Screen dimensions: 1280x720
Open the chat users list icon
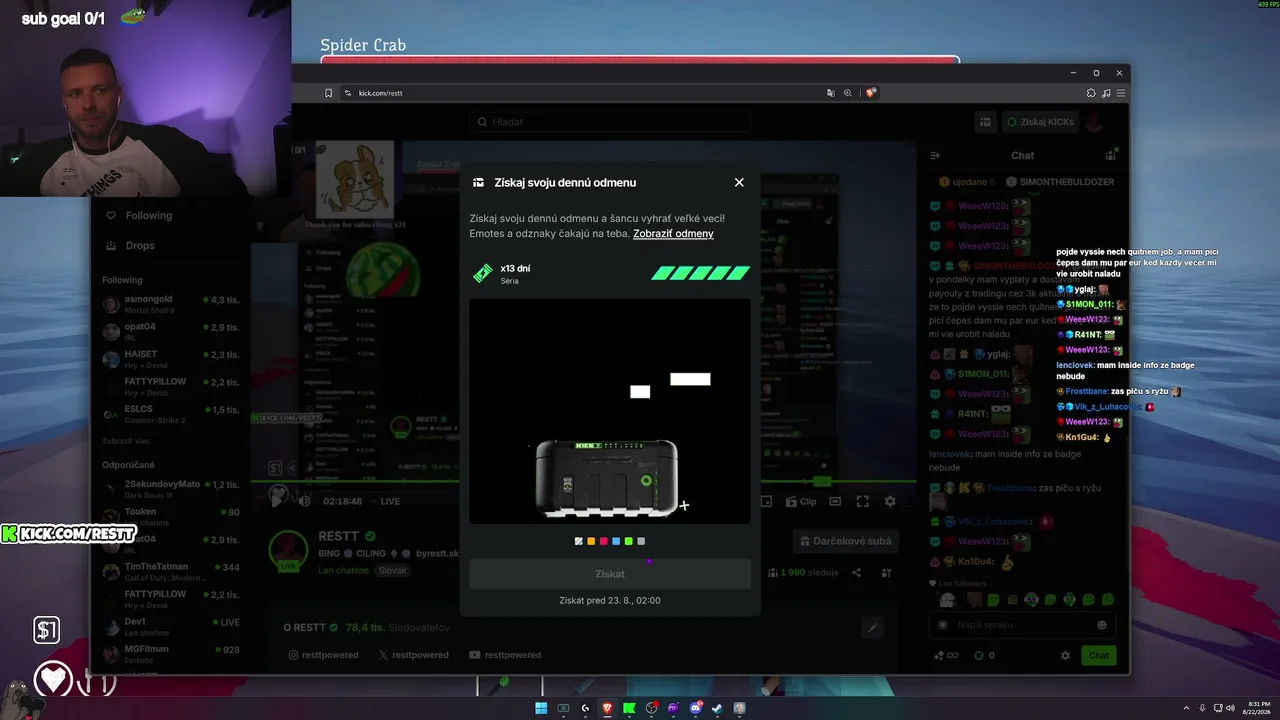point(1110,155)
